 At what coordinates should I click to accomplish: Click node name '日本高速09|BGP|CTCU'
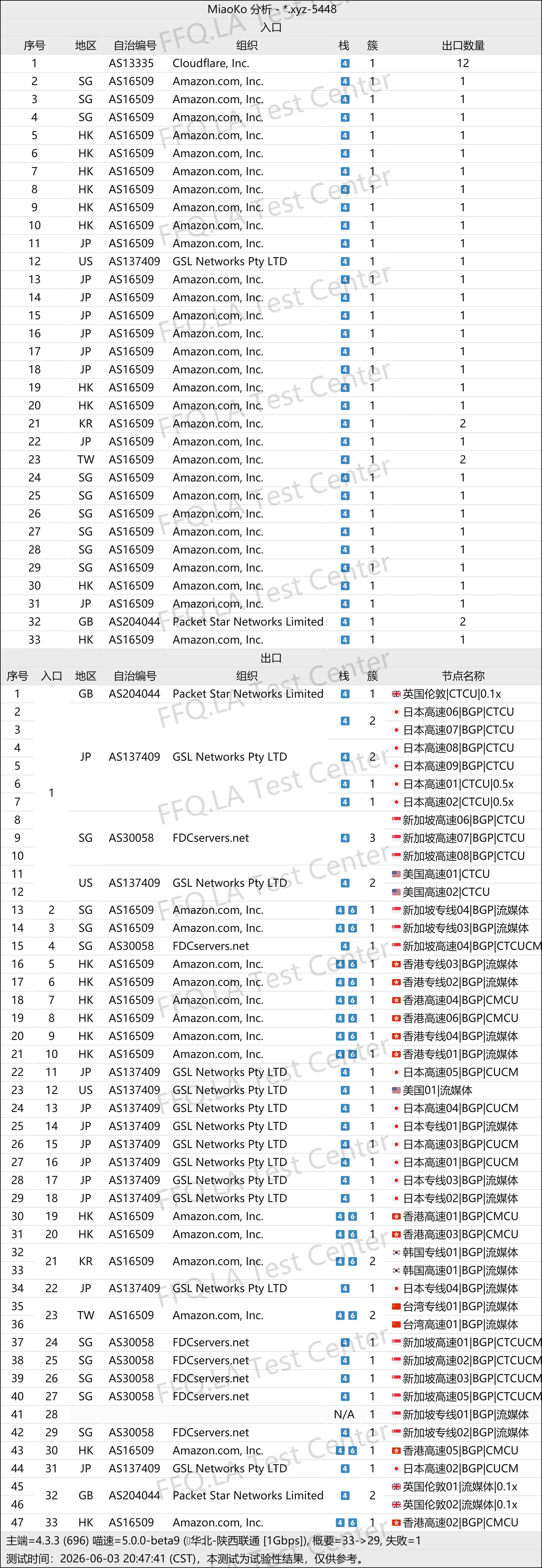[459, 766]
